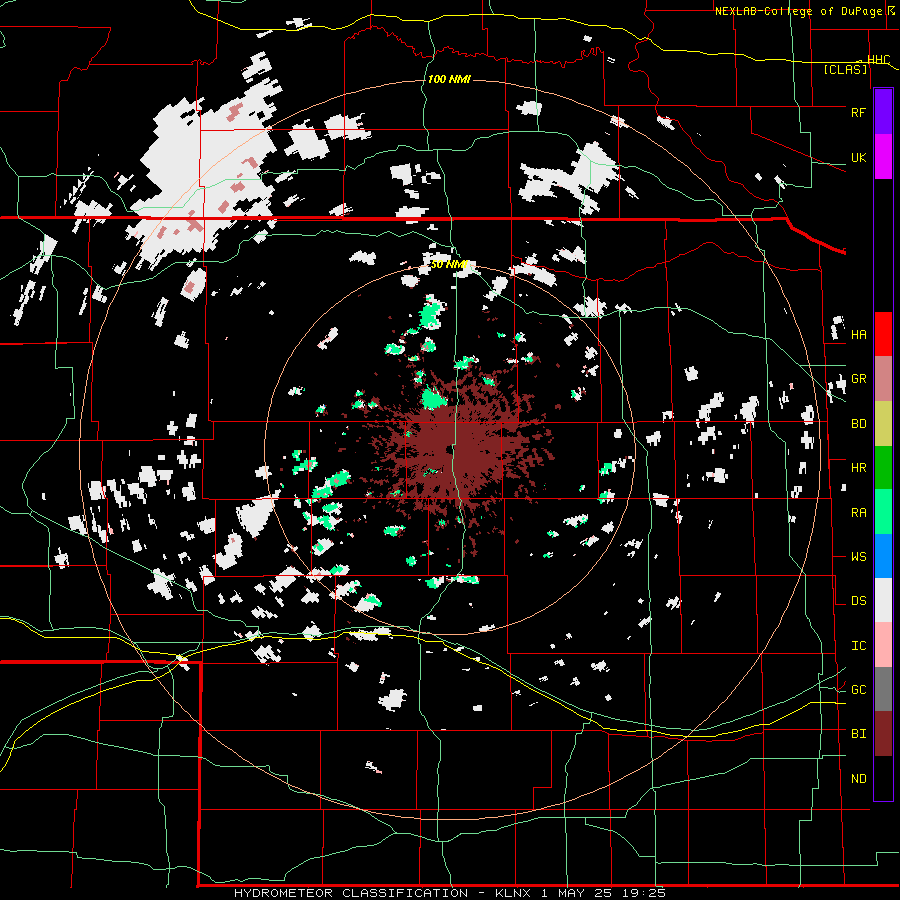Image resolution: width=900 pixels, height=900 pixels.
Task: Select the red HA legend color swatch
Action: [883, 334]
